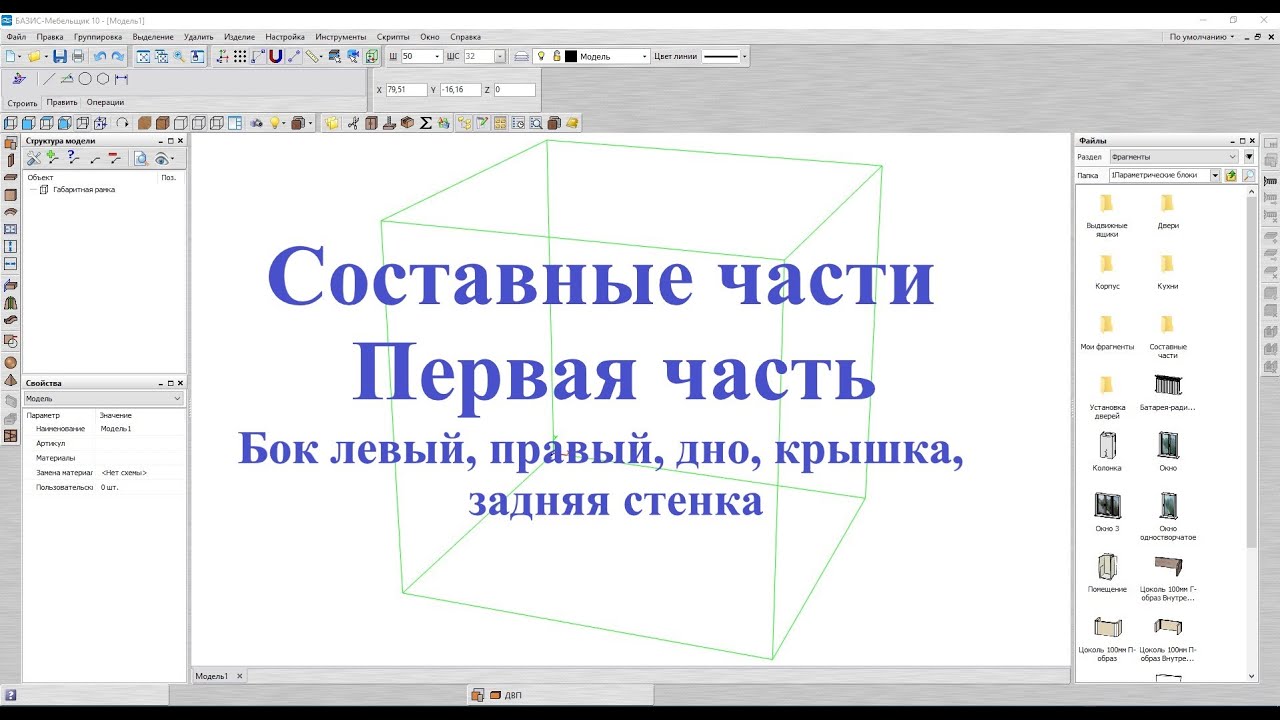Toggle the dotted grid icon

coord(240,57)
